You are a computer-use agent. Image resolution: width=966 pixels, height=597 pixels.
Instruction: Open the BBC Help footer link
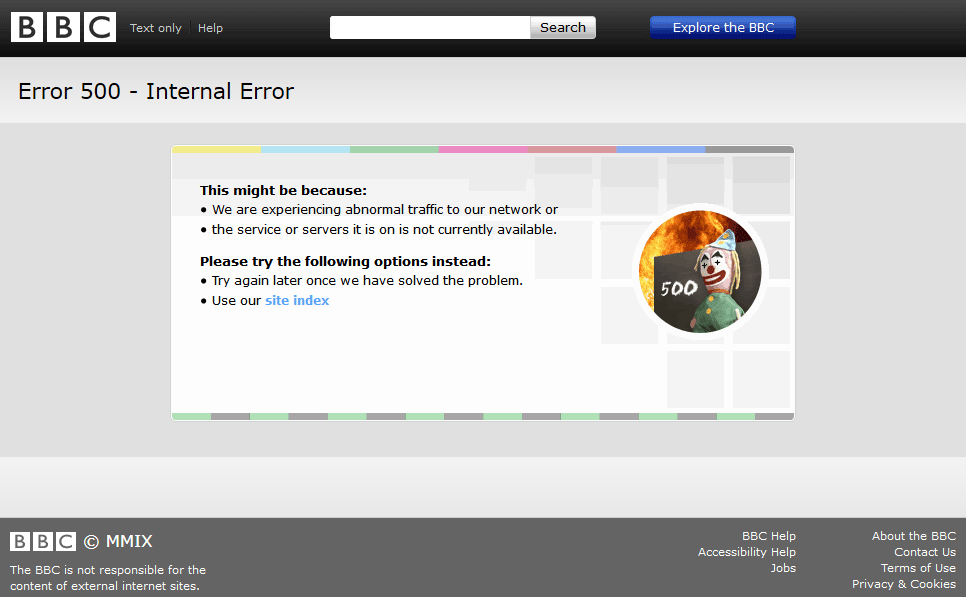pyautogui.click(x=769, y=536)
